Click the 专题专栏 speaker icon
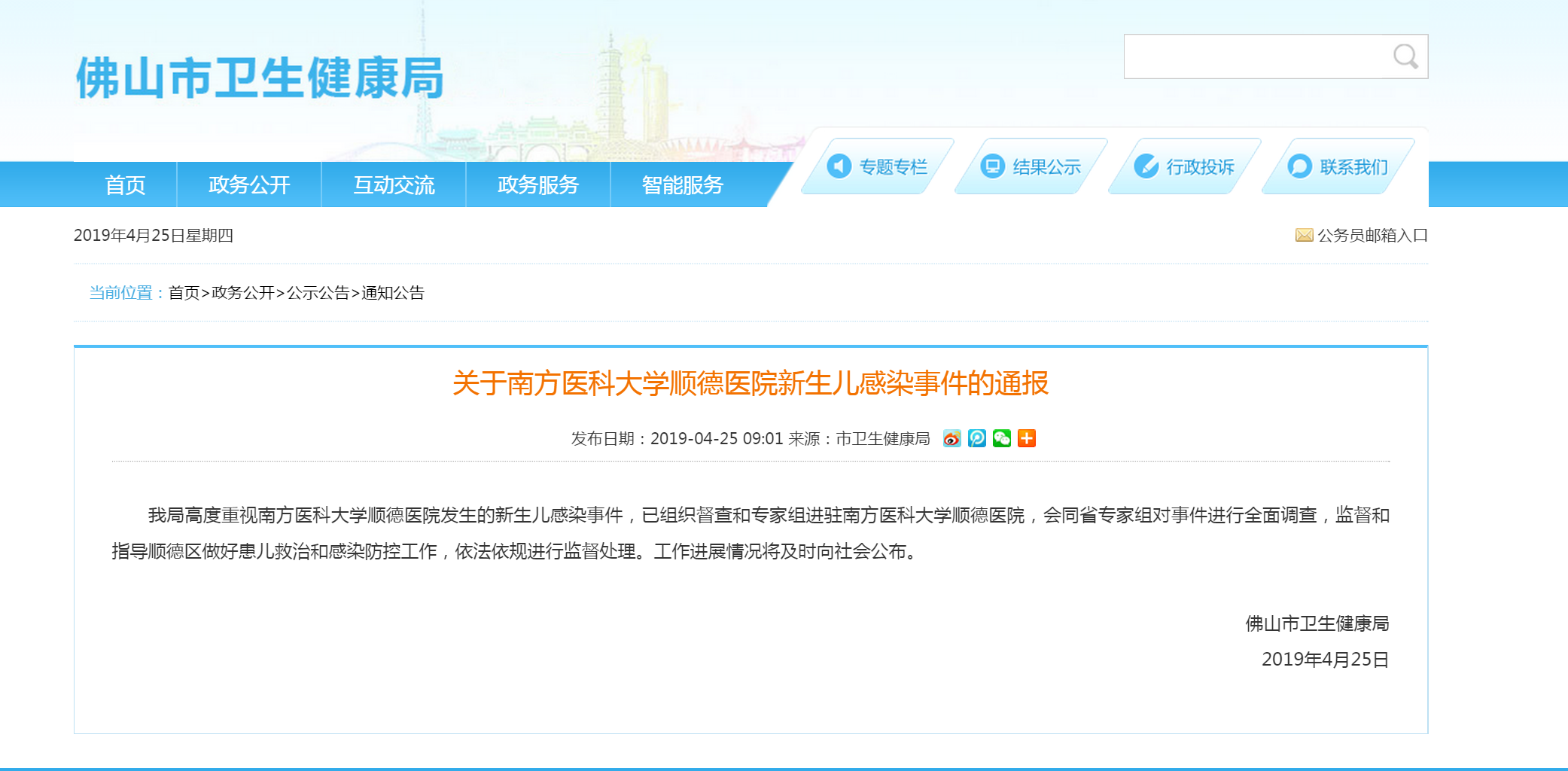Viewport: 1568px width, 771px height. pos(839,166)
